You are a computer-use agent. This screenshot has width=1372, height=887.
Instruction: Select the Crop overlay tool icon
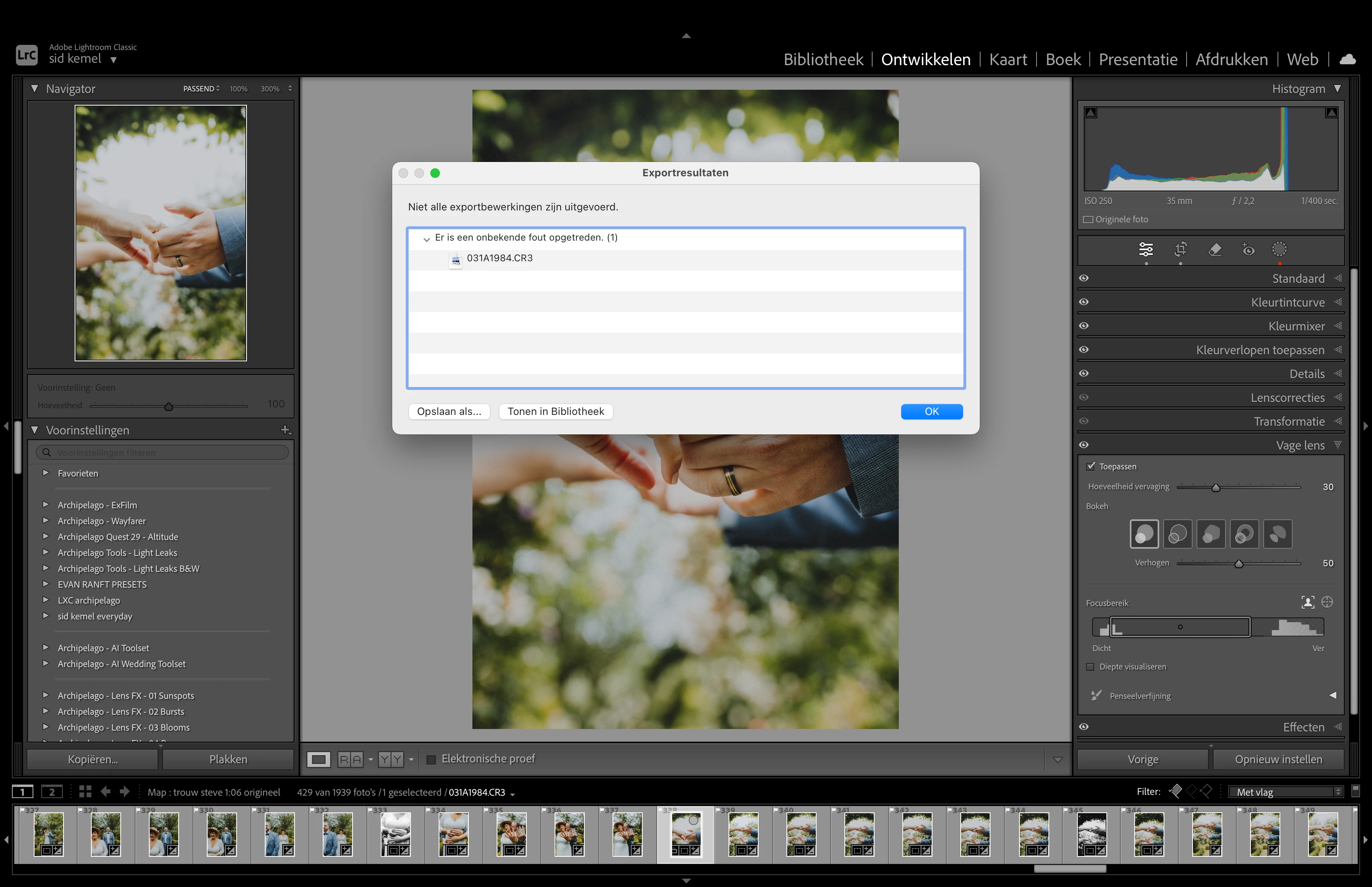tap(1180, 249)
